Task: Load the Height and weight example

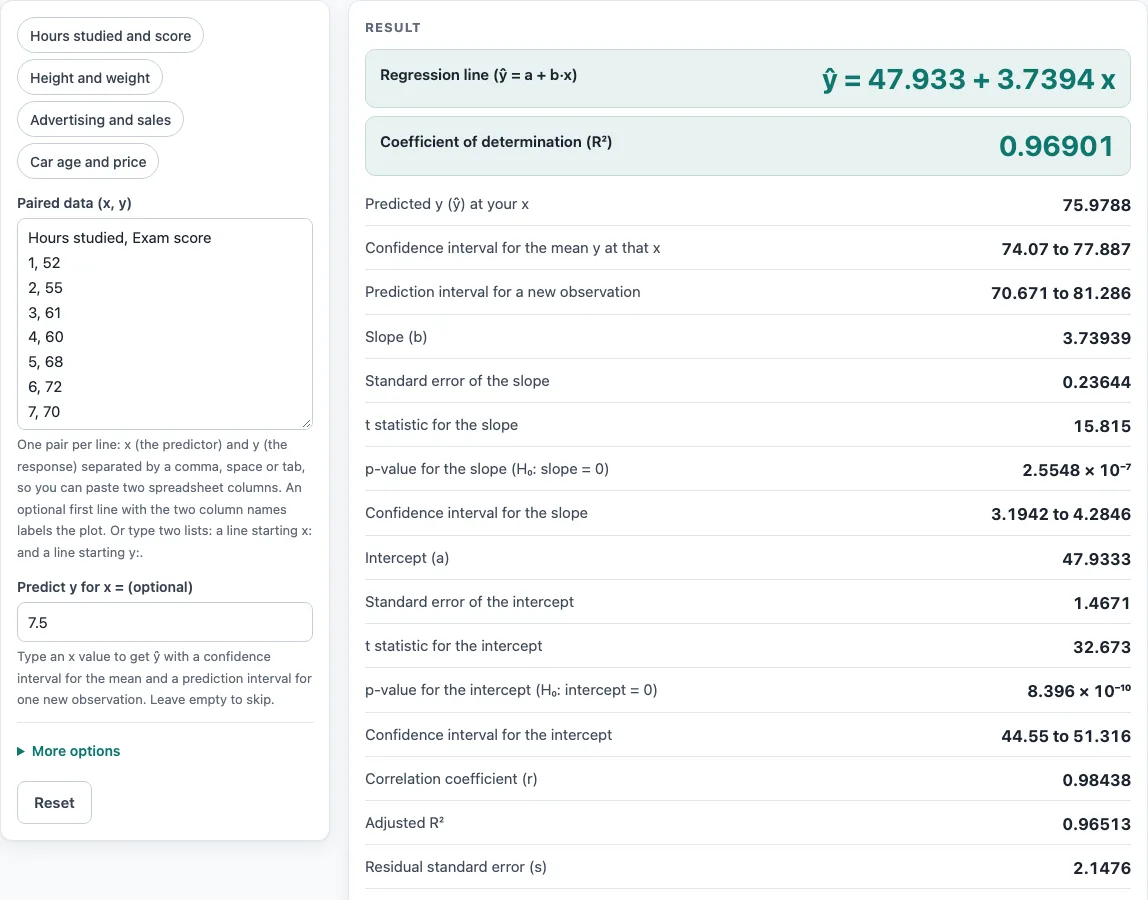Action: pyautogui.click(x=90, y=78)
